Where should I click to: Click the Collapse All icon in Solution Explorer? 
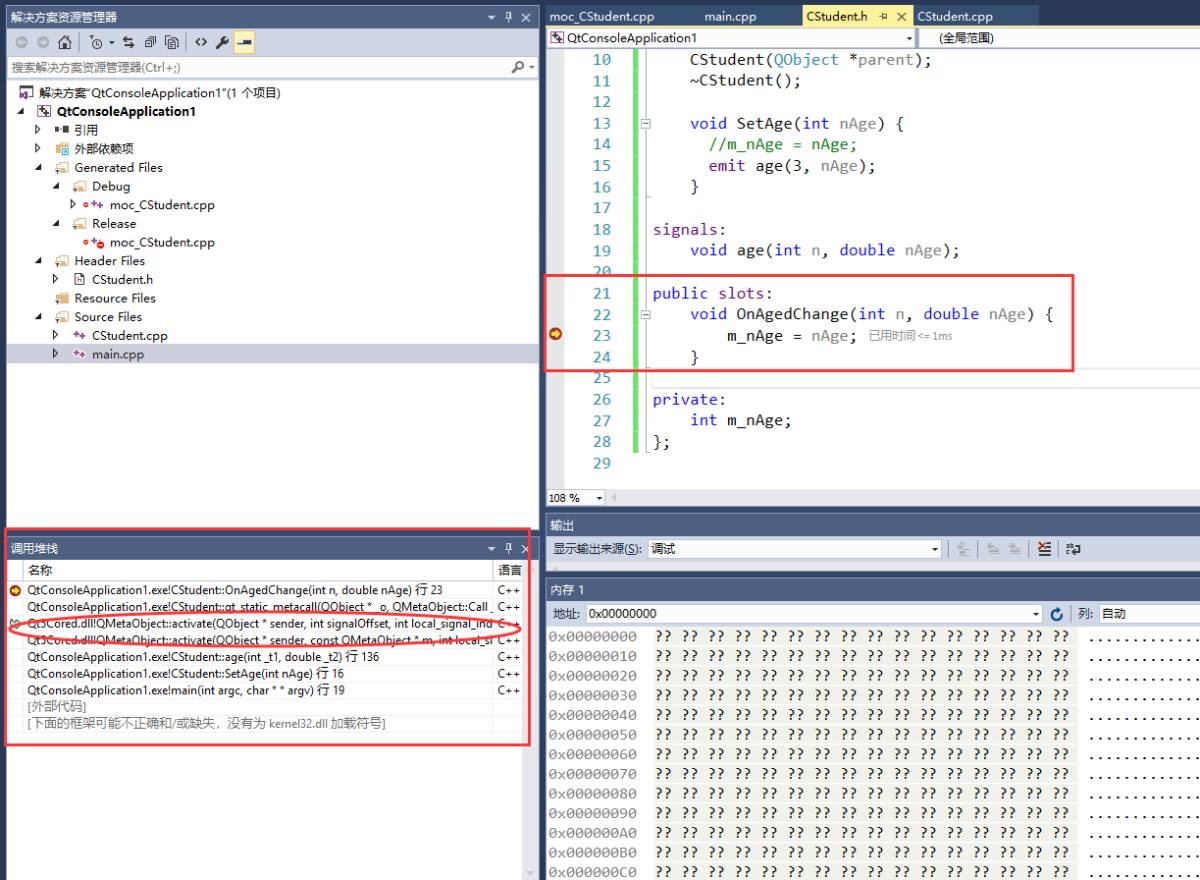pyautogui.click(x=150, y=42)
